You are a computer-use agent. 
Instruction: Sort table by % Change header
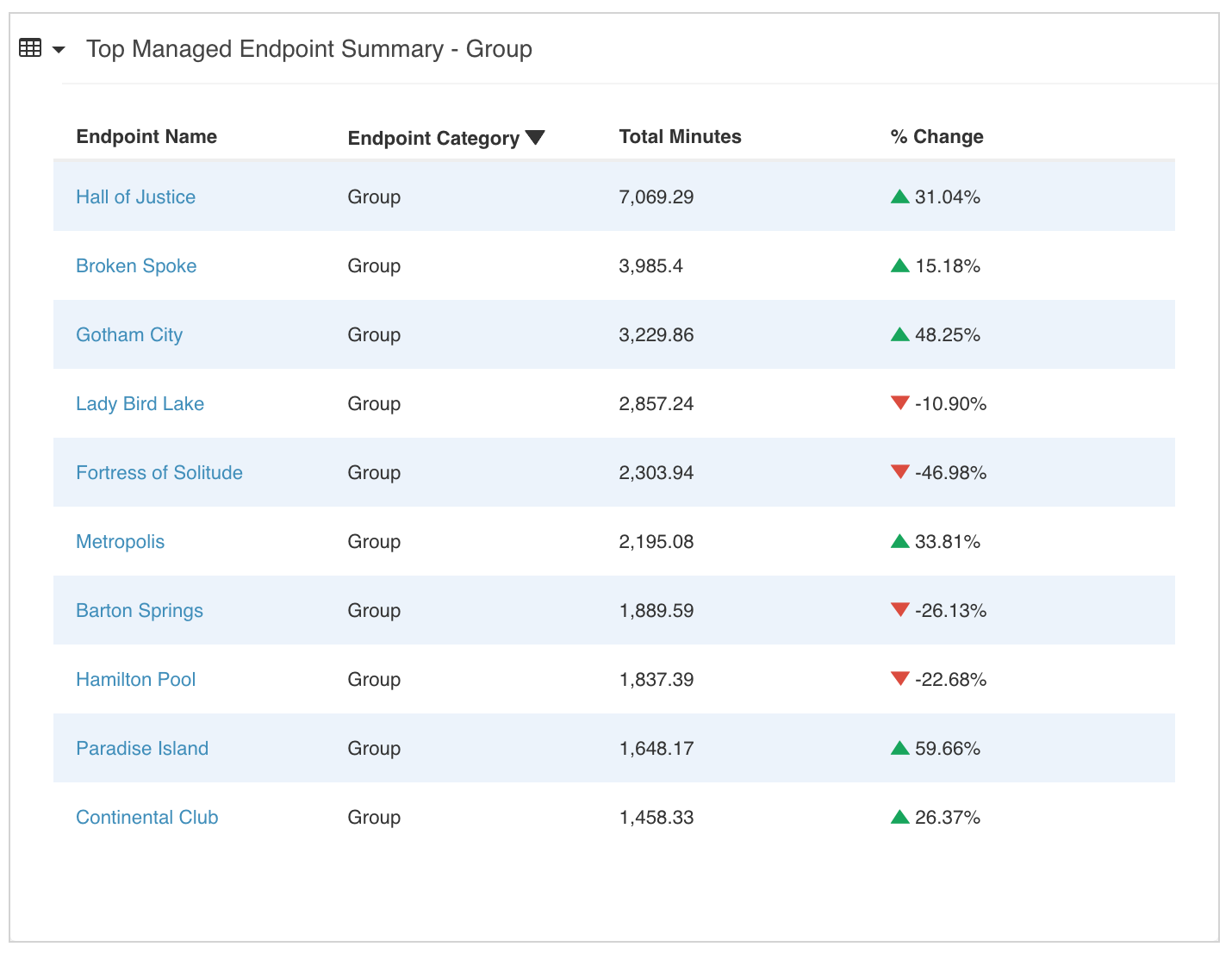coord(936,136)
